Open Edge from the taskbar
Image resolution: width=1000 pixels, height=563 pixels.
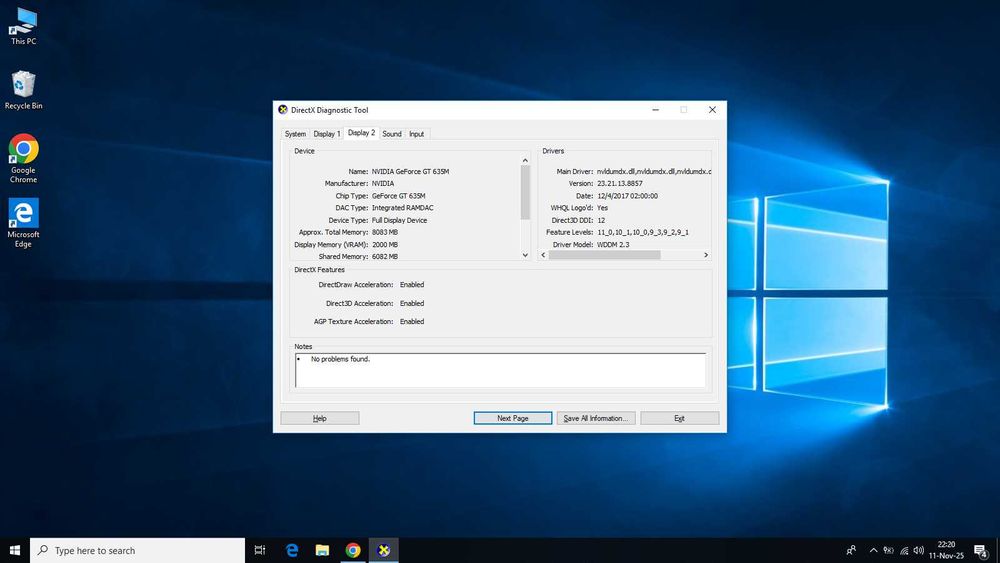pos(291,550)
